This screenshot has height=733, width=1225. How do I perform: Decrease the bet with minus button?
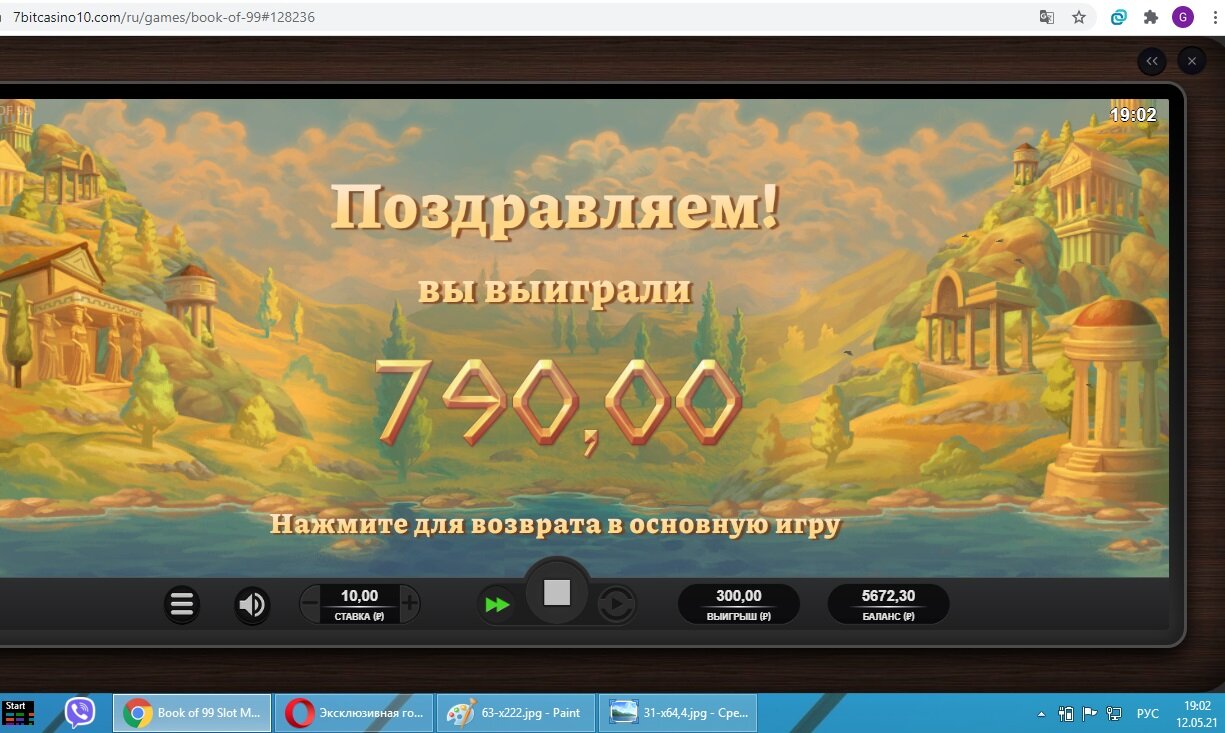(310, 604)
